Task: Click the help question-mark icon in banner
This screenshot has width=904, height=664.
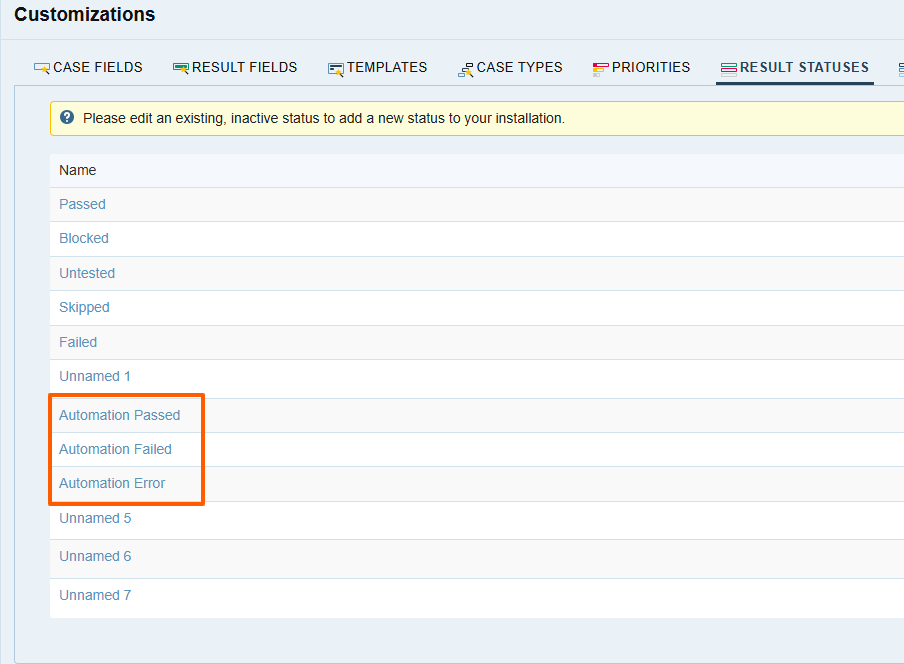Action: pos(66,116)
